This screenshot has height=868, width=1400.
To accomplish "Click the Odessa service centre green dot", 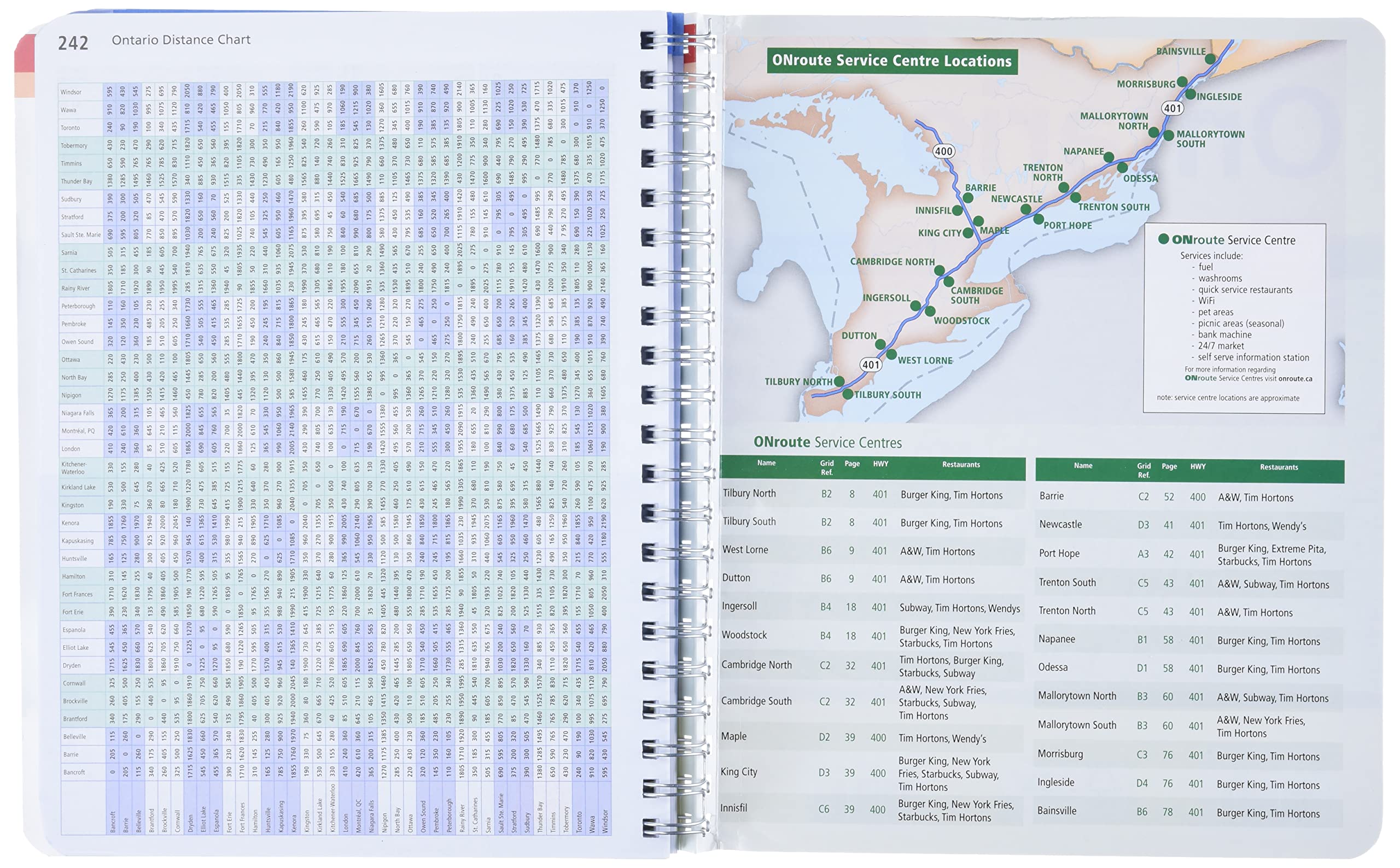I will [x=1122, y=168].
